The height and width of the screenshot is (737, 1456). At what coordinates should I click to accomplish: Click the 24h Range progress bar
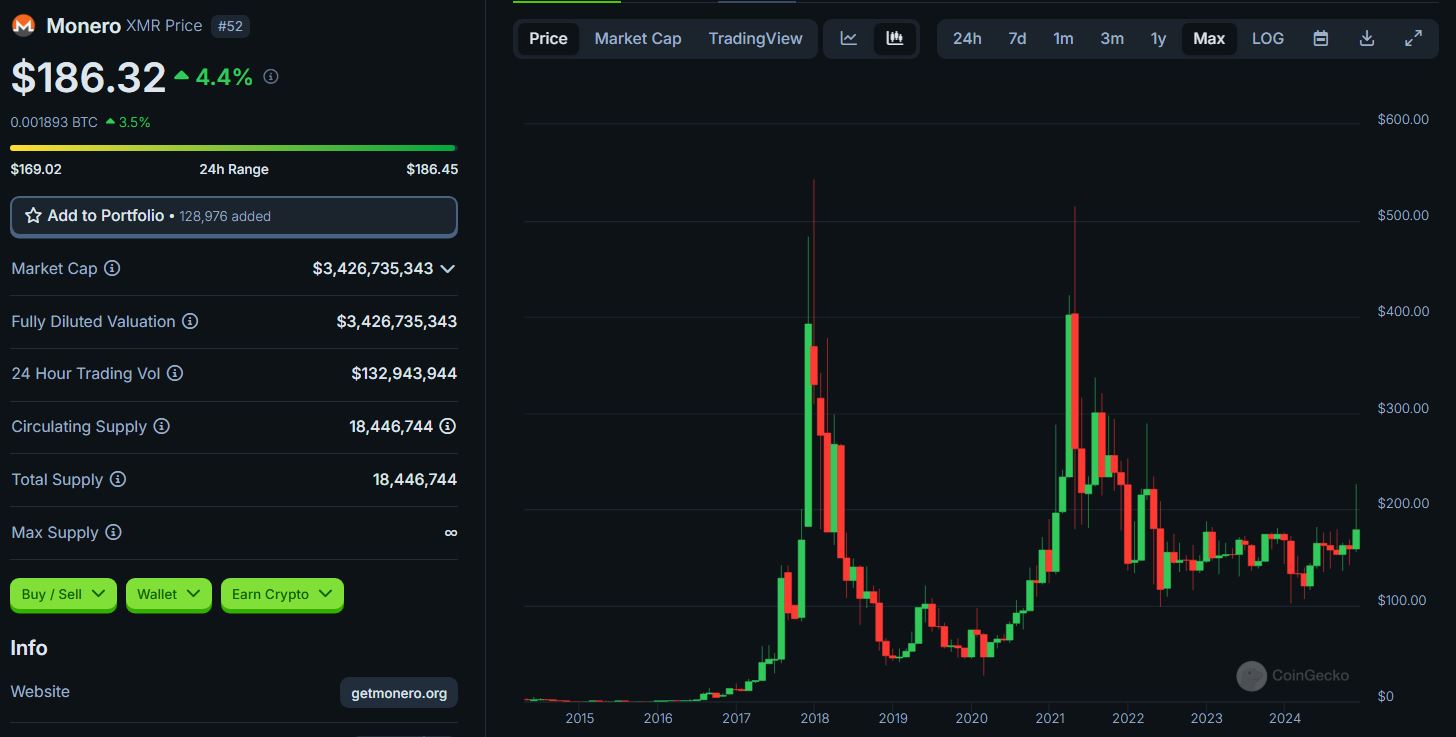[x=233, y=148]
